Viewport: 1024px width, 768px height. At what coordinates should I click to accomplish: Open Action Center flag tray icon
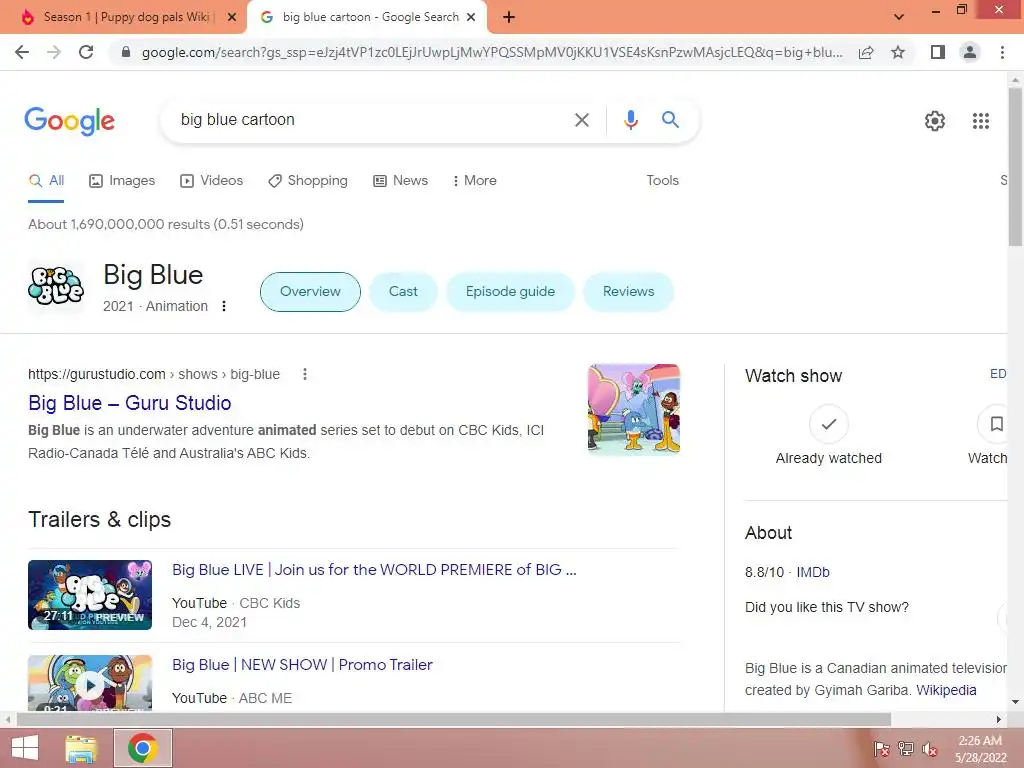coord(881,748)
